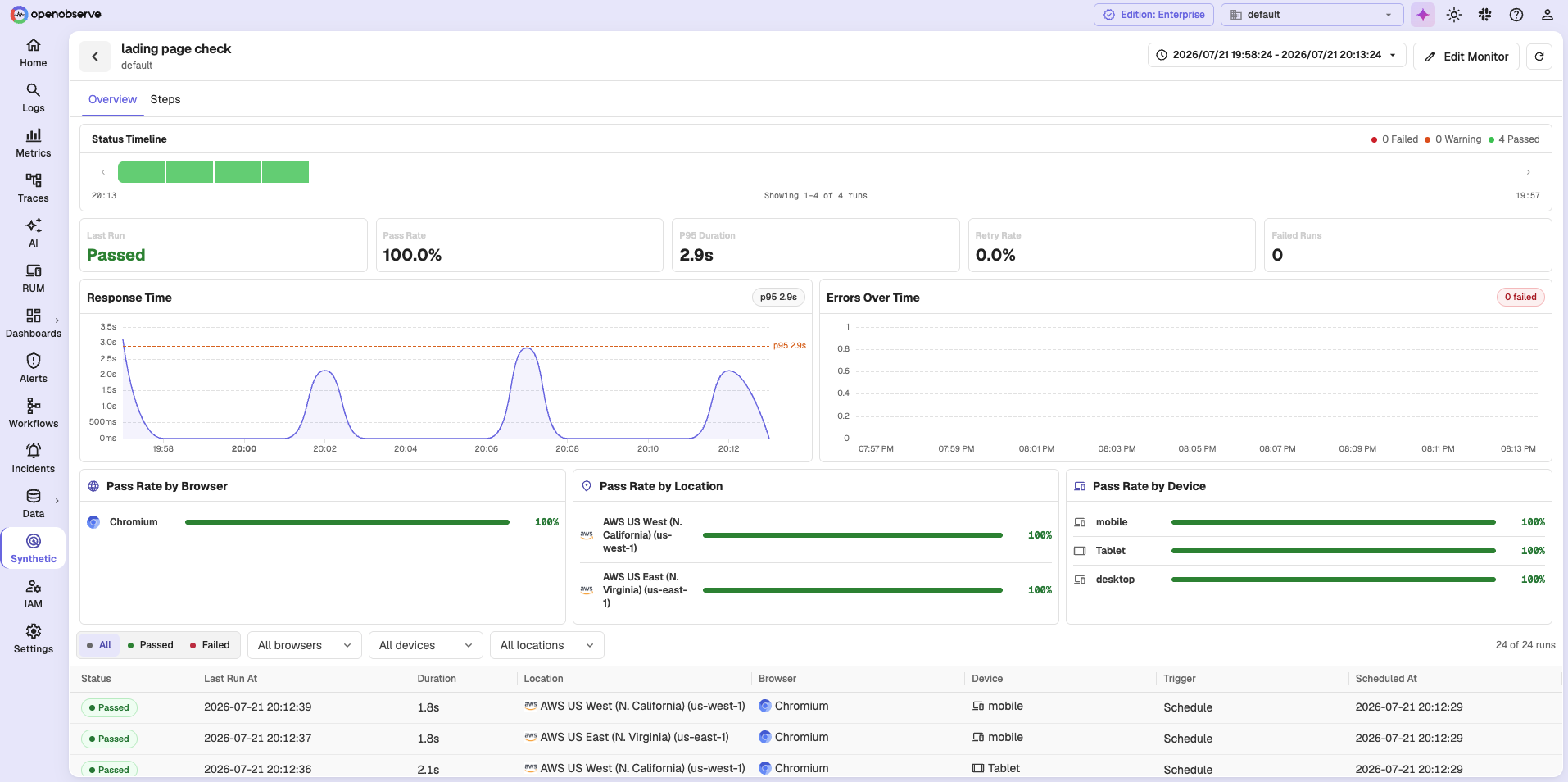Screen dimensions: 1568x782
Task: Click the Retry Rate 0.0% card
Action: coord(1112,245)
